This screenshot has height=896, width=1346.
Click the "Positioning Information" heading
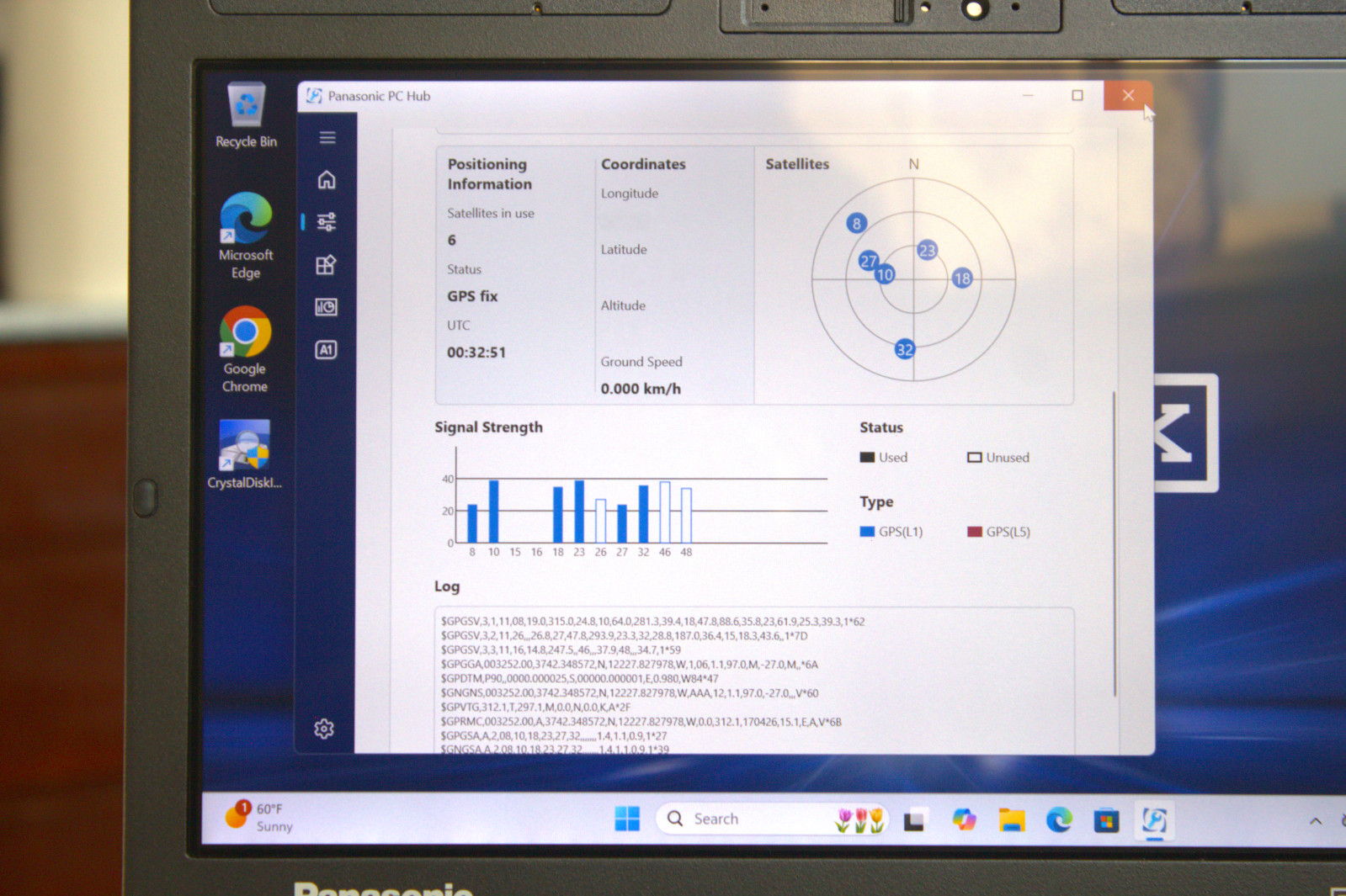click(x=490, y=174)
